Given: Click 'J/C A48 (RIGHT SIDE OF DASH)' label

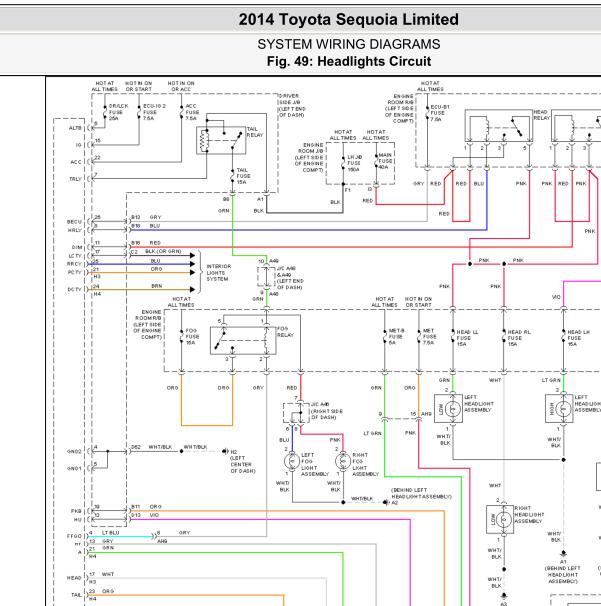Looking at the screenshot, I should (x=327, y=411).
